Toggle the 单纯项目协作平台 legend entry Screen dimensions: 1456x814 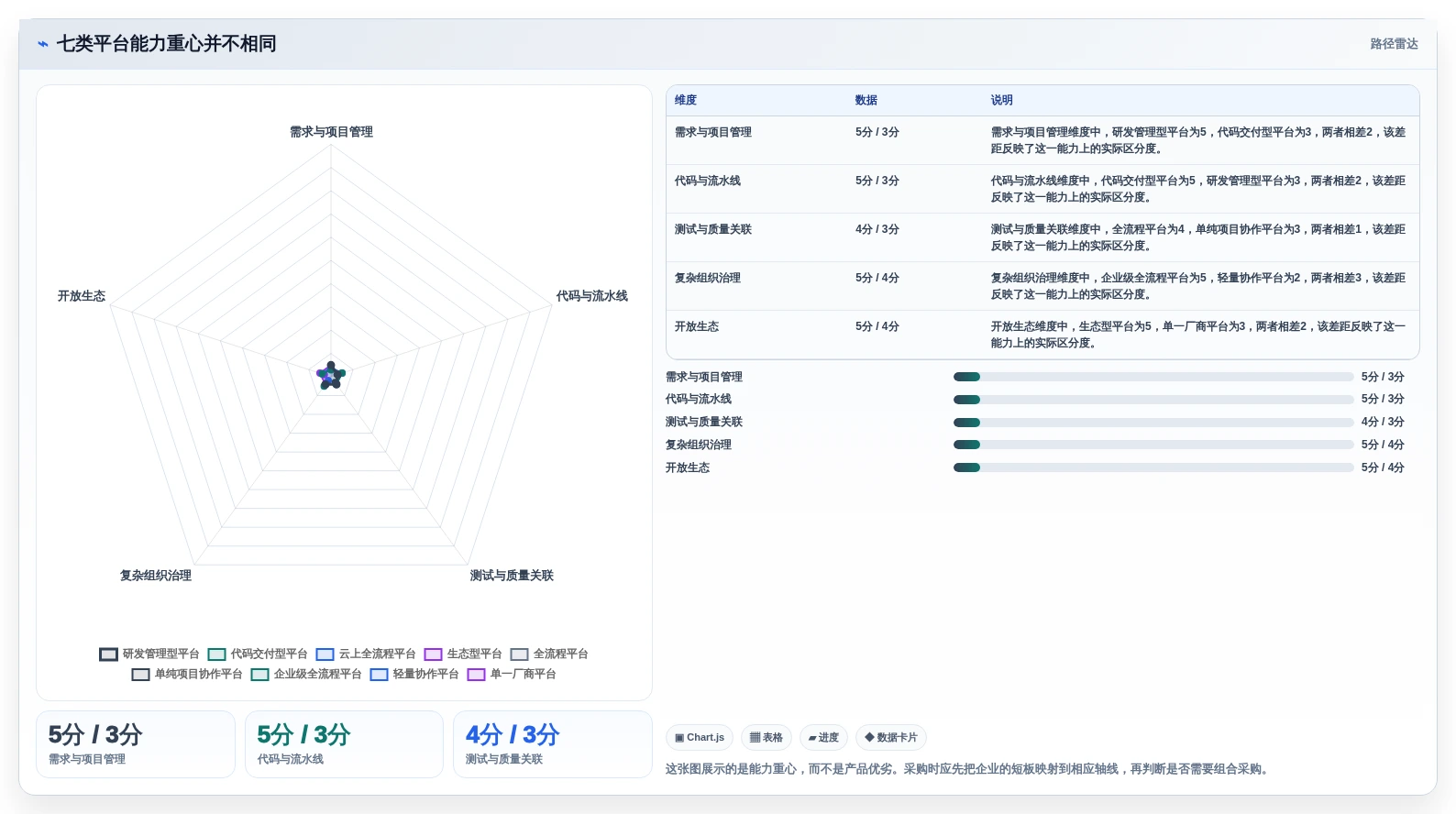187,675
